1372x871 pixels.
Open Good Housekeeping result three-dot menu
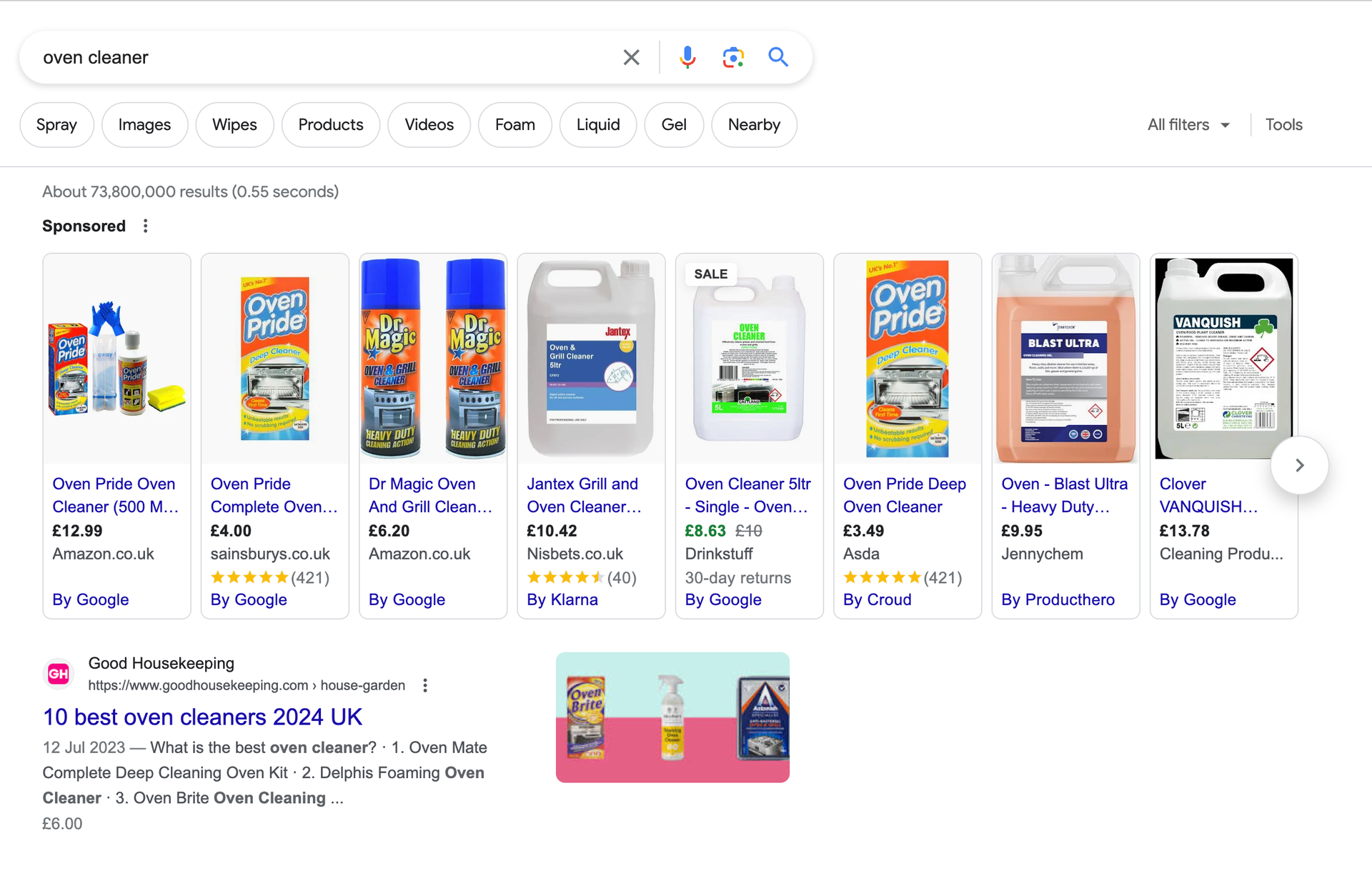(425, 685)
